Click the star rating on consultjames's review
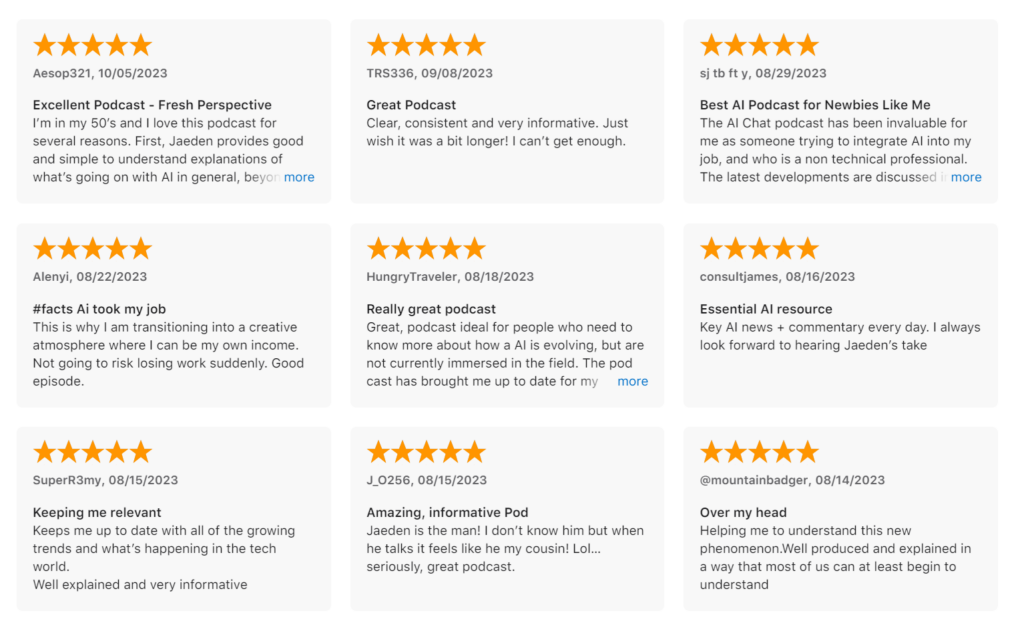The height and width of the screenshot is (623, 1024). (759, 249)
